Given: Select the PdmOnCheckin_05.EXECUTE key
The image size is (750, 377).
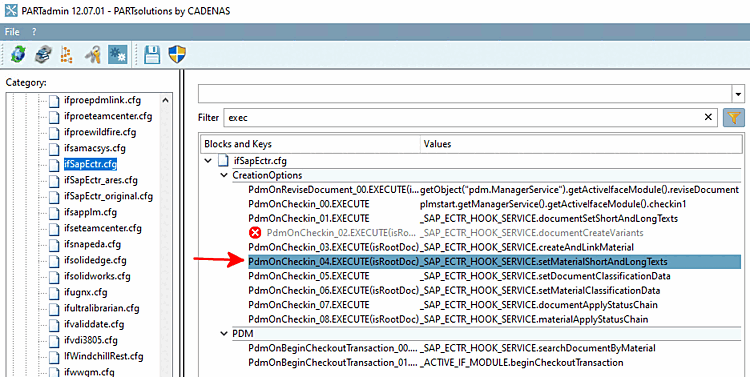Looking at the screenshot, I should coord(309,276).
